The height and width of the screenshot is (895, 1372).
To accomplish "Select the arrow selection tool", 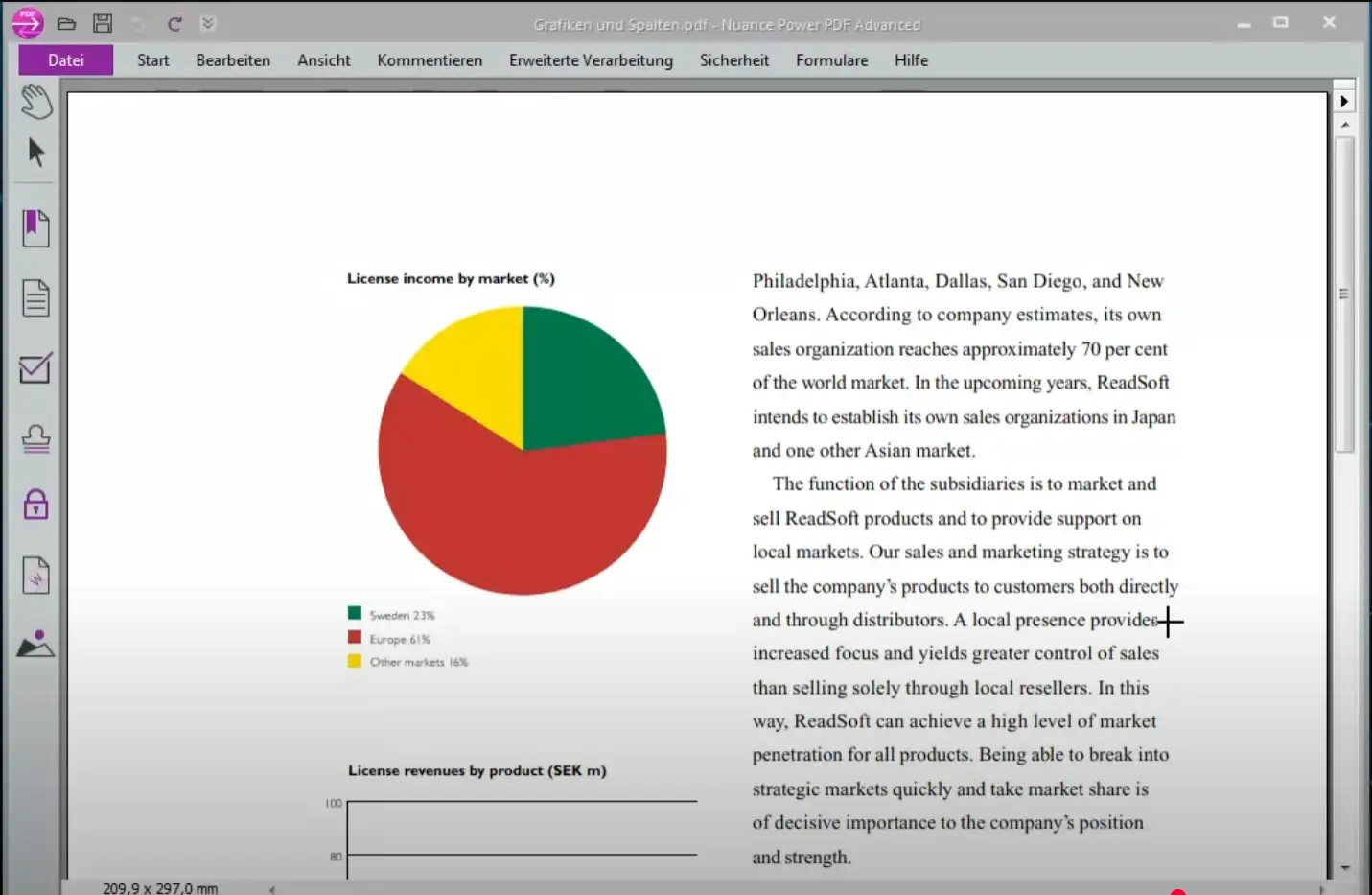I will 36,153.
